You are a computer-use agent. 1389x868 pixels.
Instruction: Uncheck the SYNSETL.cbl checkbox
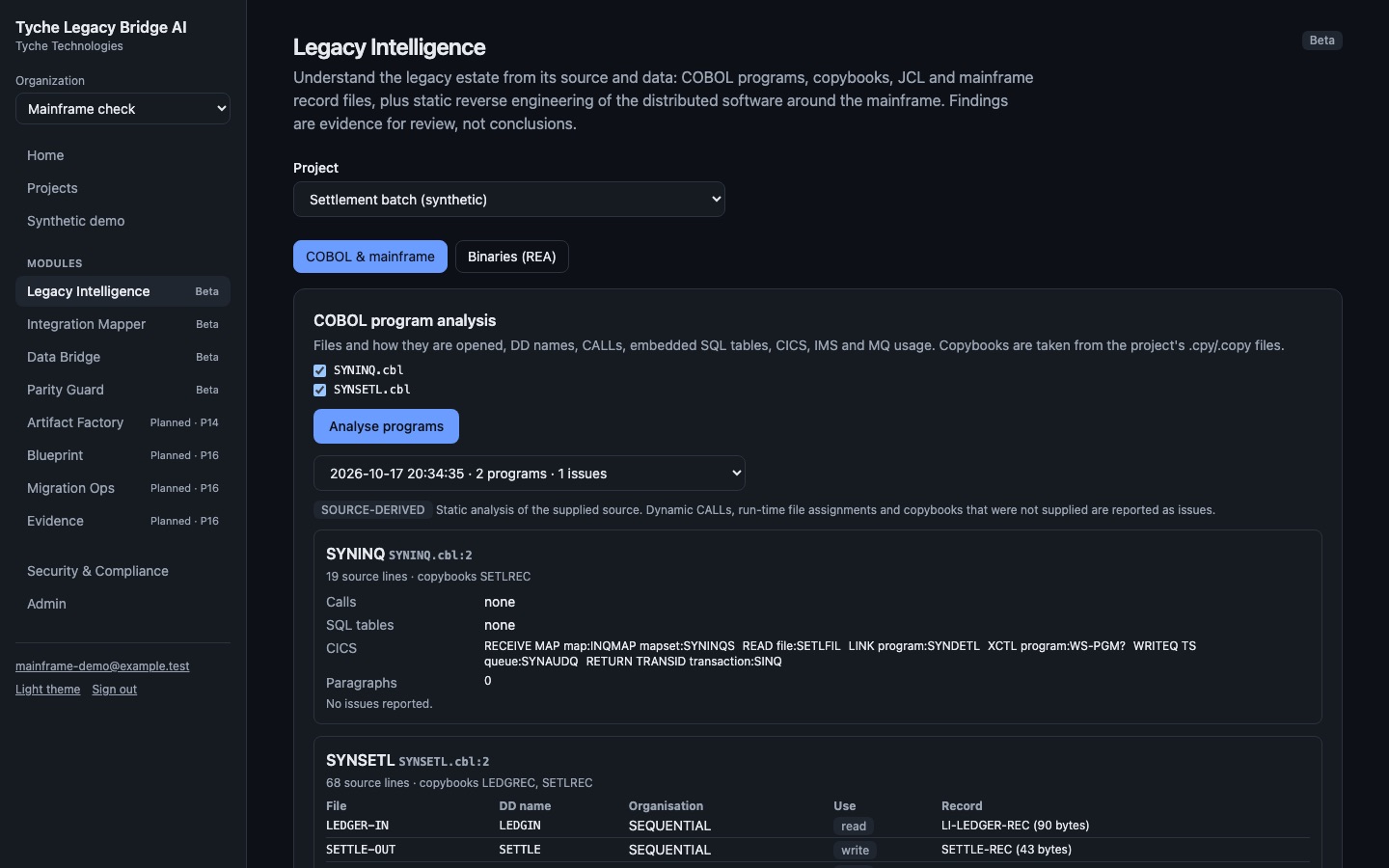pyautogui.click(x=319, y=390)
